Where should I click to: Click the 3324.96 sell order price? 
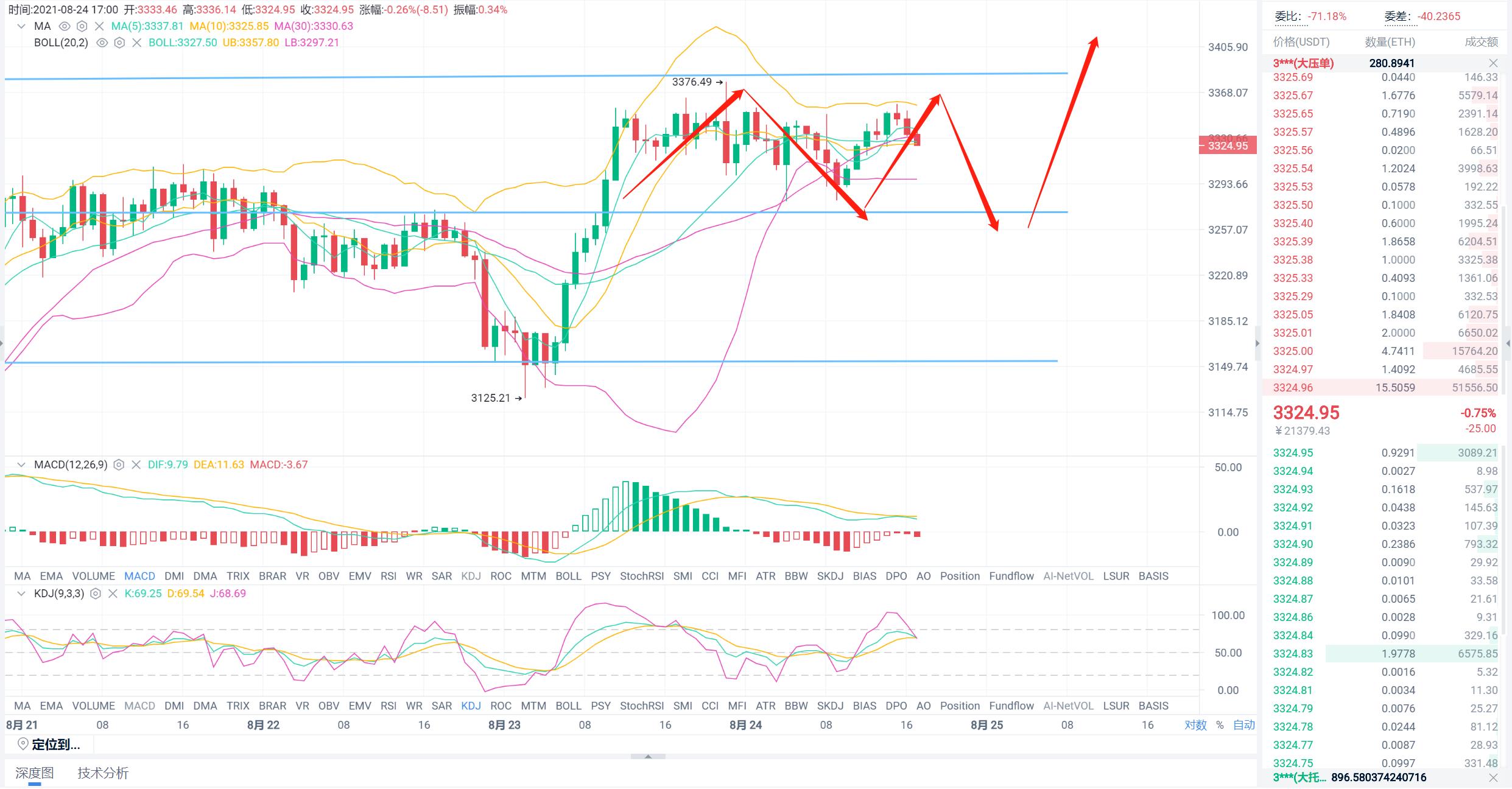tap(1293, 388)
